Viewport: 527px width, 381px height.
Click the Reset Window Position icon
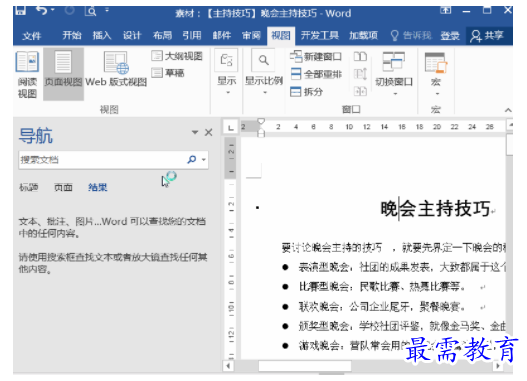tap(360, 91)
